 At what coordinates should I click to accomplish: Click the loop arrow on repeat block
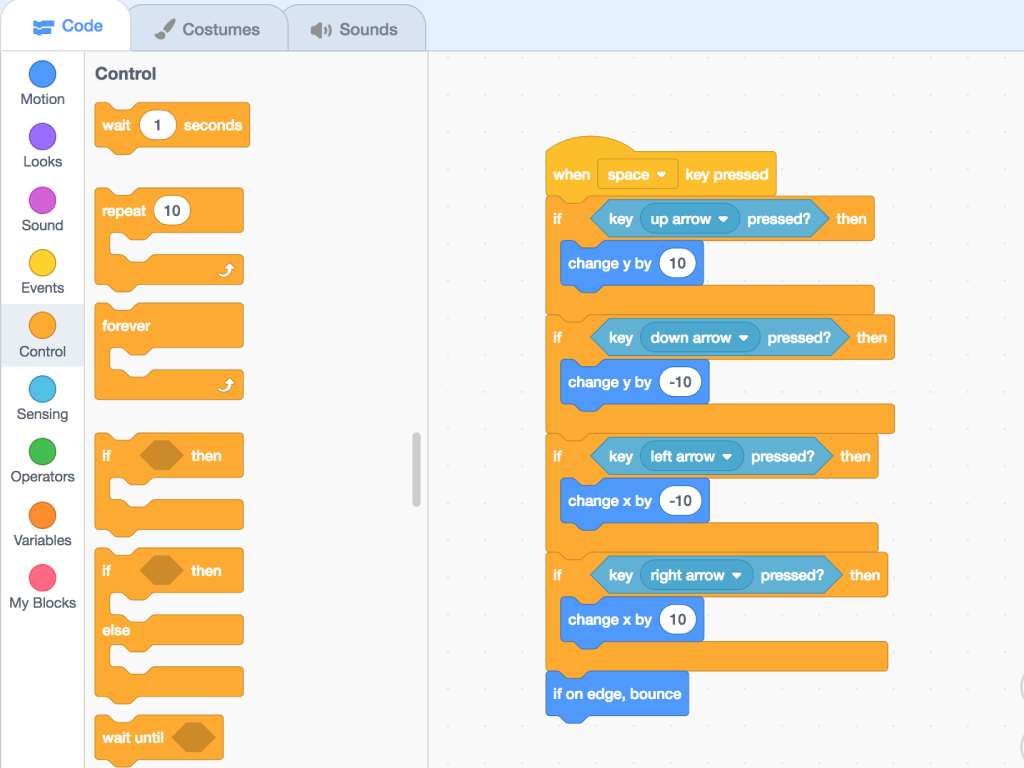[x=226, y=270]
